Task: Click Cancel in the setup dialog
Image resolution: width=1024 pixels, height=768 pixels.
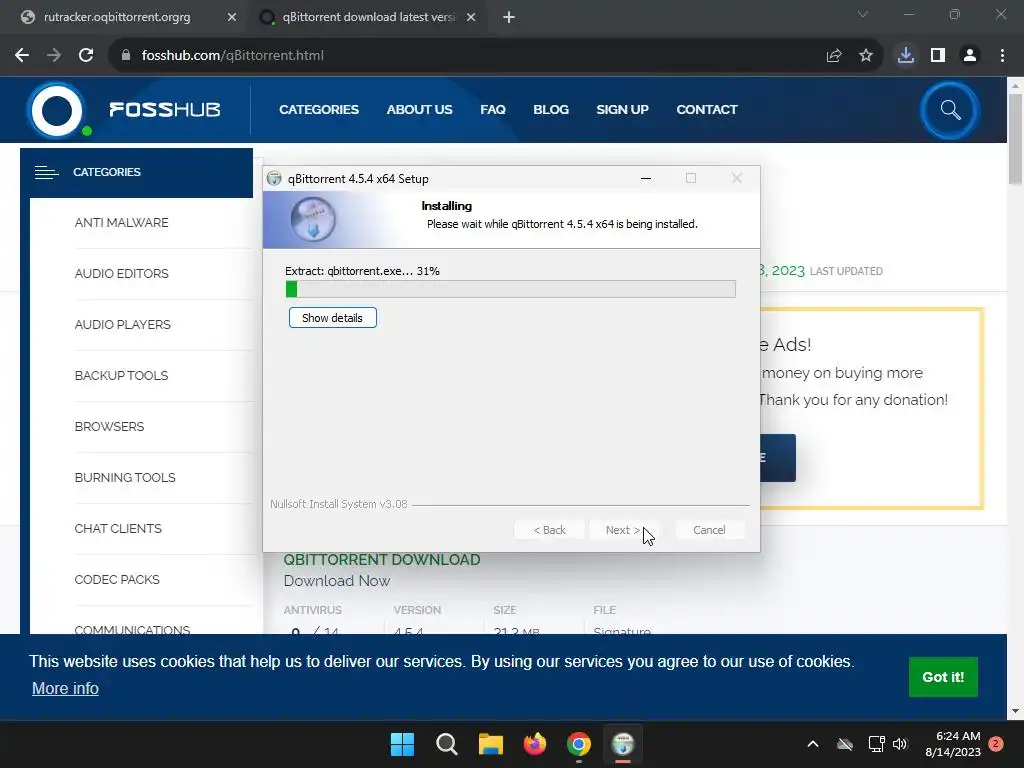Action: pos(709,530)
